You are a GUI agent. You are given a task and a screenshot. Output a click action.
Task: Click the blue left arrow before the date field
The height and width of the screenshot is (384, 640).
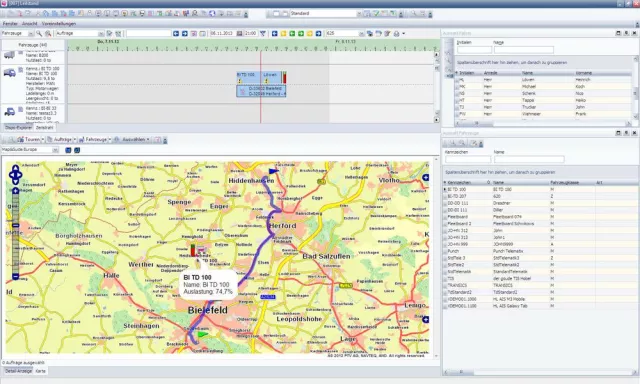[x=176, y=33]
